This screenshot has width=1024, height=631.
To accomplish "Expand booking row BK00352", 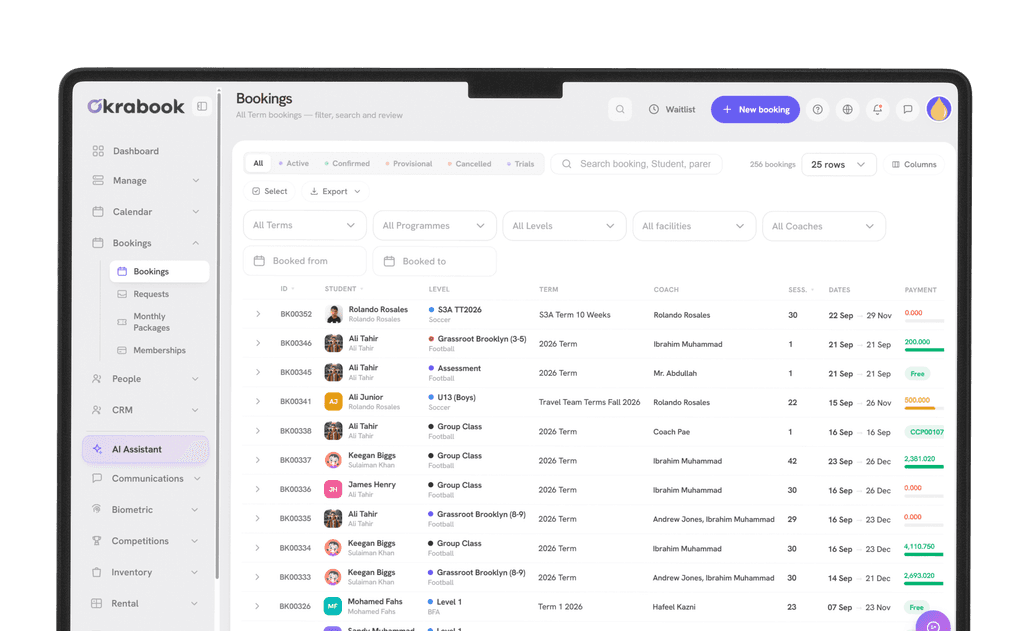I will point(258,314).
